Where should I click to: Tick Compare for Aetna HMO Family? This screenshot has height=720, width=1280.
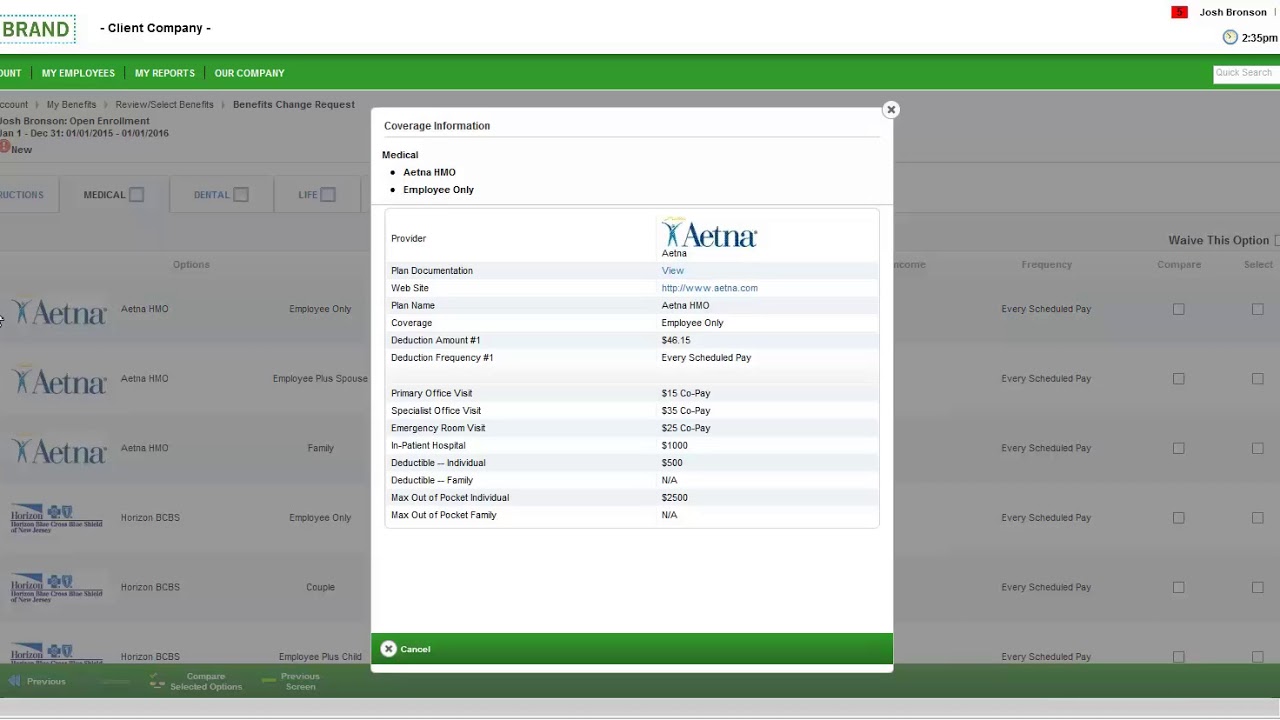(x=1178, y=448)
